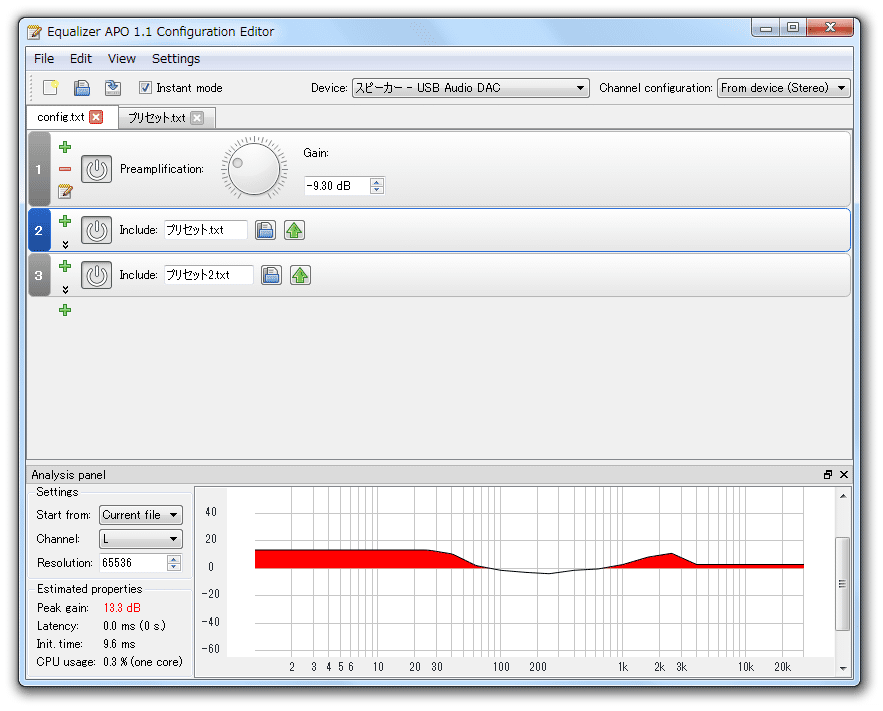Screen dimensions: 883x711
Task: Add filter with bottom green plus icon
Action: 65,310
